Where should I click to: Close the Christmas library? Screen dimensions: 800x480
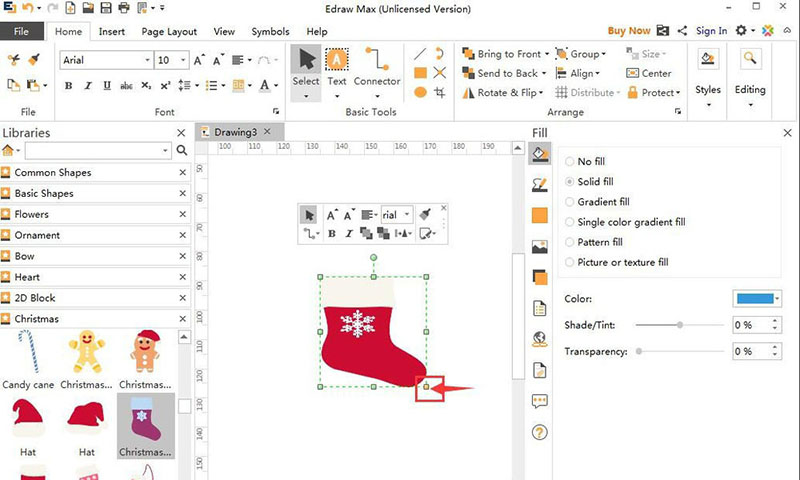pos(183,319)
